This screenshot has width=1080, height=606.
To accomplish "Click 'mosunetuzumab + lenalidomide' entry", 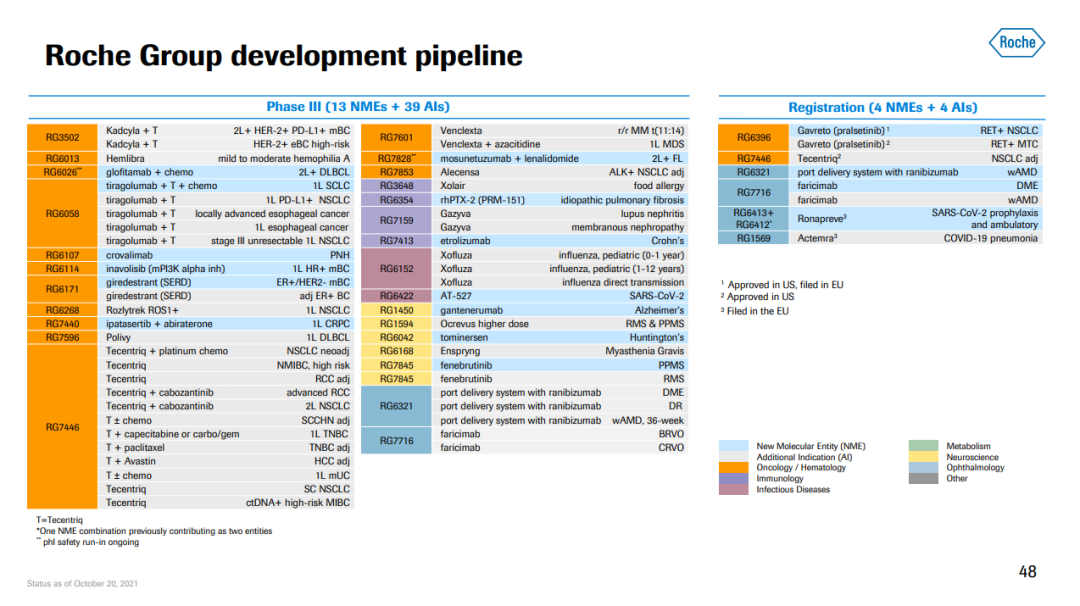I will (509, 158).
